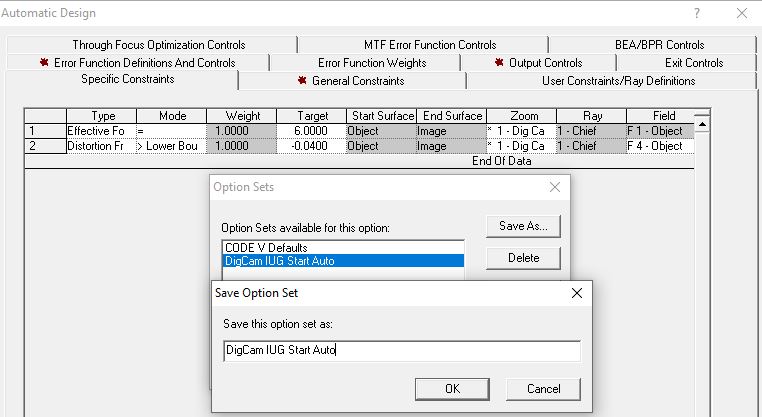
Task: Open the Exit Controls tab
Action: click(693, 62)
